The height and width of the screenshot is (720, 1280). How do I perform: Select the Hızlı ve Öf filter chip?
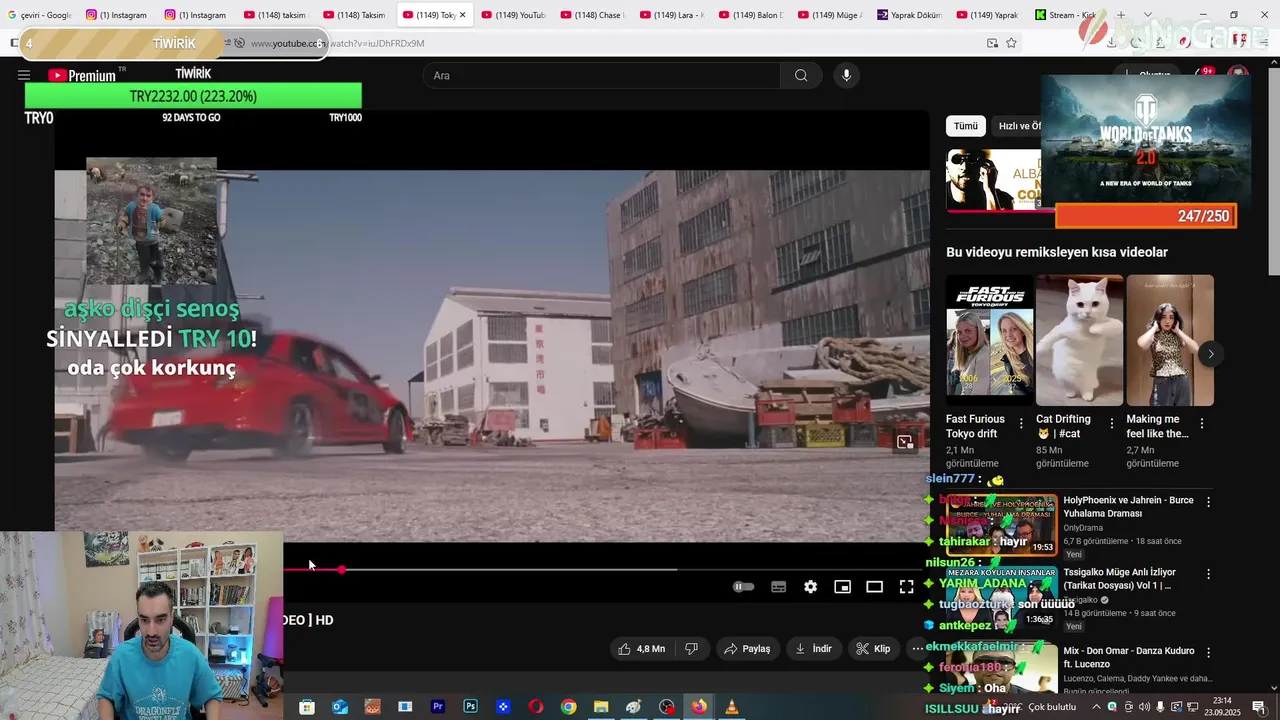coord(1018,126)
